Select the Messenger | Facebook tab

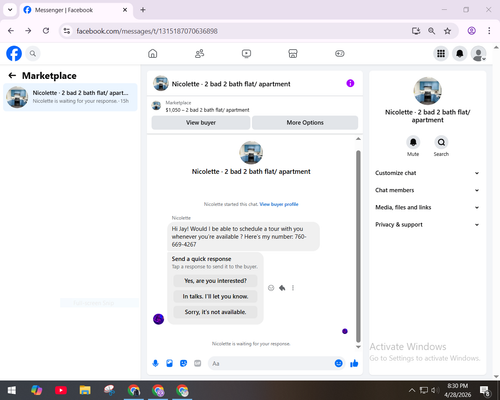pyautogui.click(x=76, y=10)
